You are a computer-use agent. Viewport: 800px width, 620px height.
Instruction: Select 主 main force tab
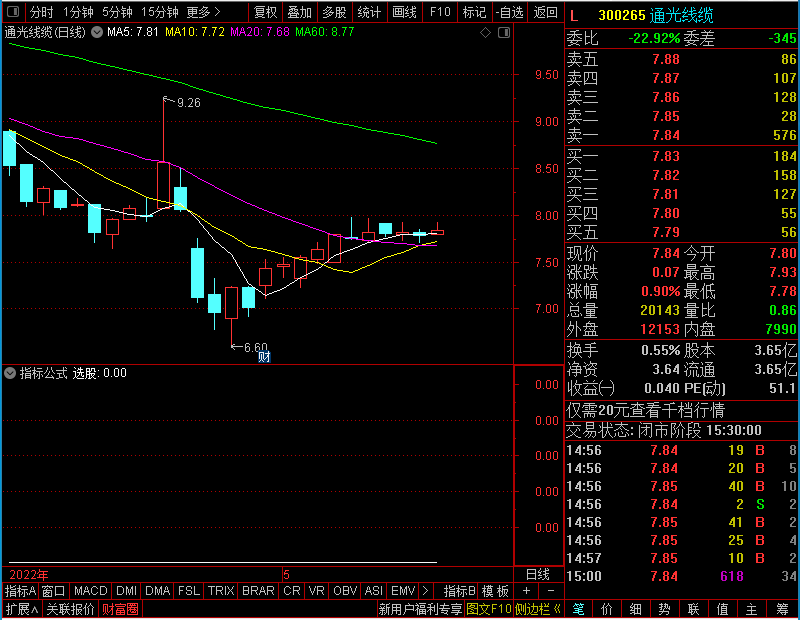pyautogui.click(x=752, y=609)
